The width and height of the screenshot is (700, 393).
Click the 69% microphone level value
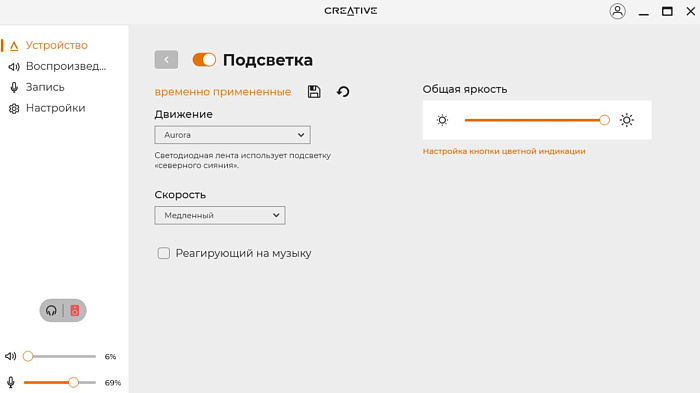point(112,383)
